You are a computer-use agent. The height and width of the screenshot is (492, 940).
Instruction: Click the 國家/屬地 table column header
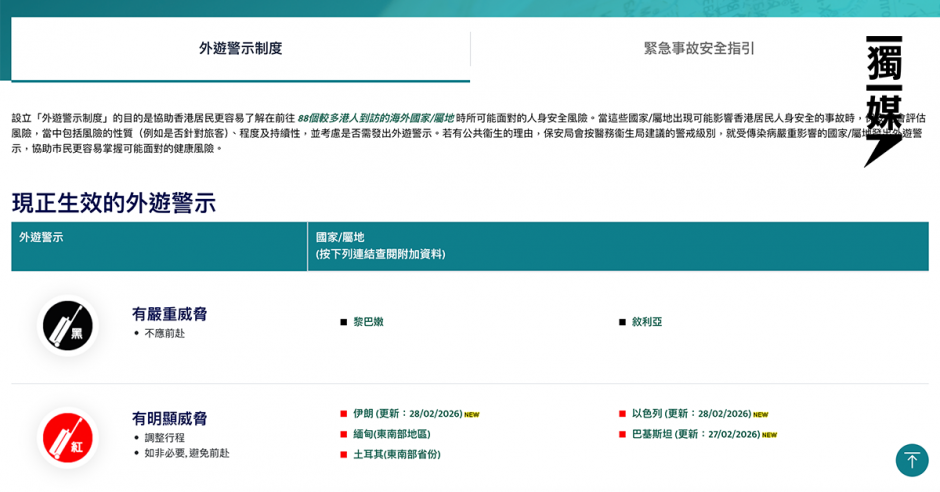tap(340, 237)
